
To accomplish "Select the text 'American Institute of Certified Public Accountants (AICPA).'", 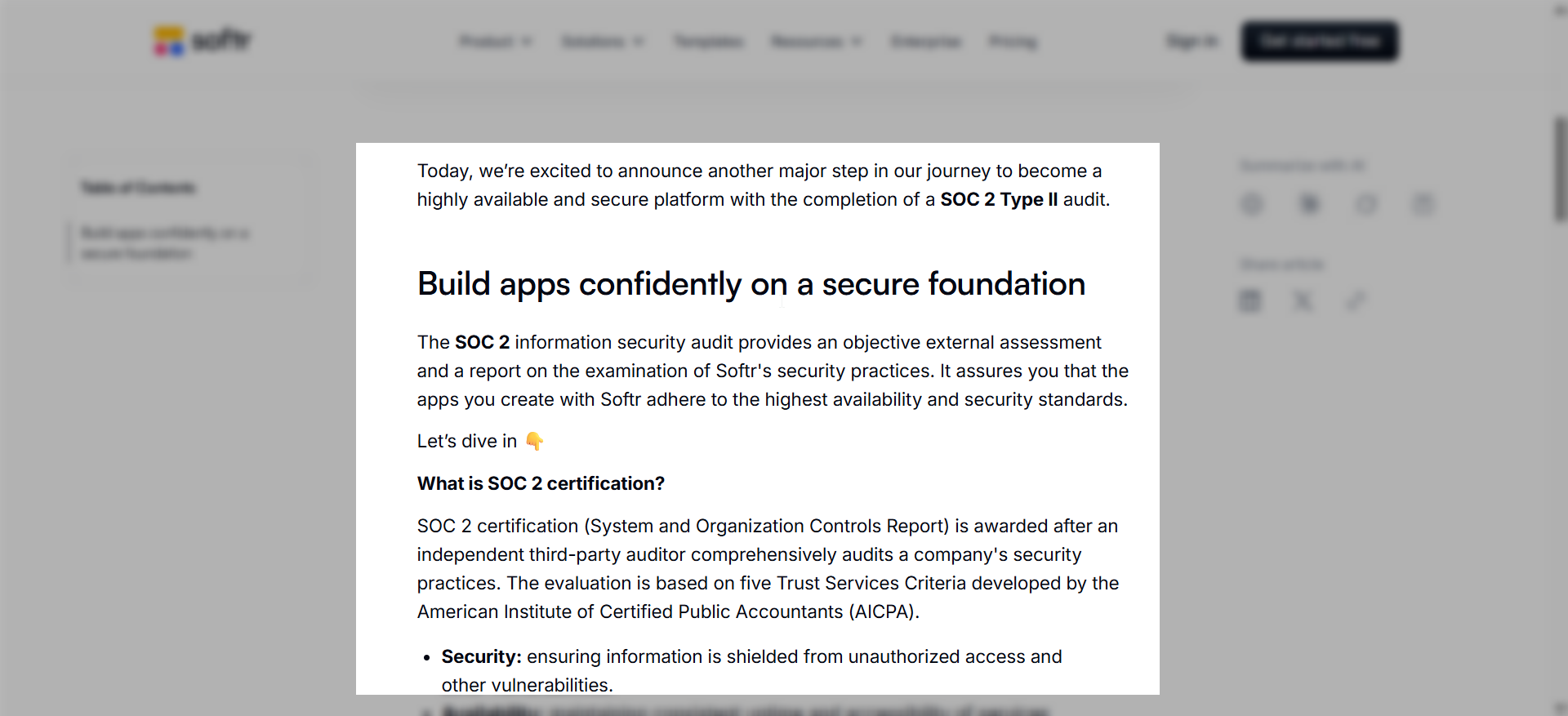I will (668, 611).
